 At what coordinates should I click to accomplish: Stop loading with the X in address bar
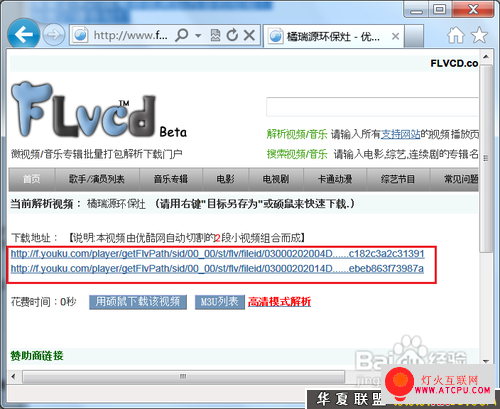[x=249, y=35]
